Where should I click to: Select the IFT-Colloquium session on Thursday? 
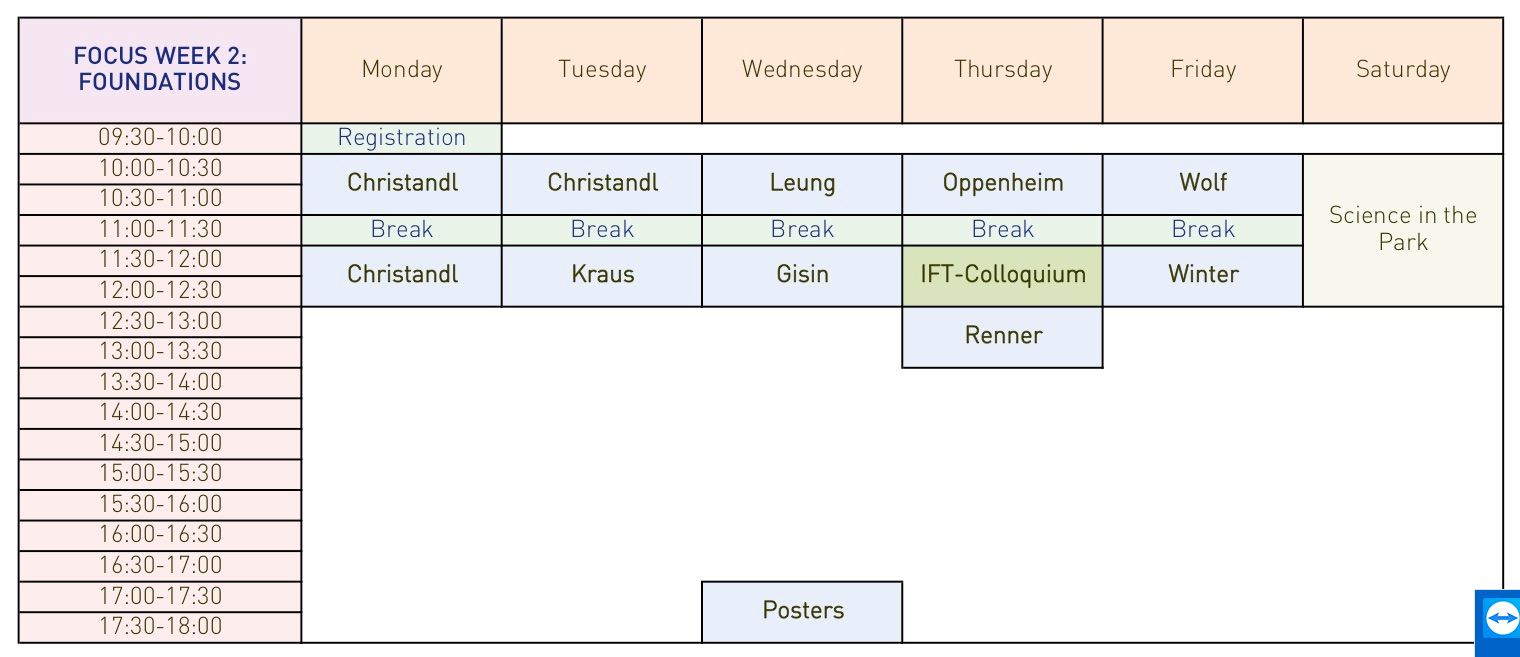click(x=1002, y=276)
